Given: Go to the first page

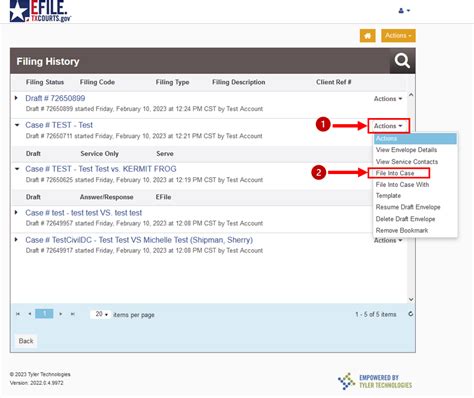Looking at the screenshot, I should point(18,314).
